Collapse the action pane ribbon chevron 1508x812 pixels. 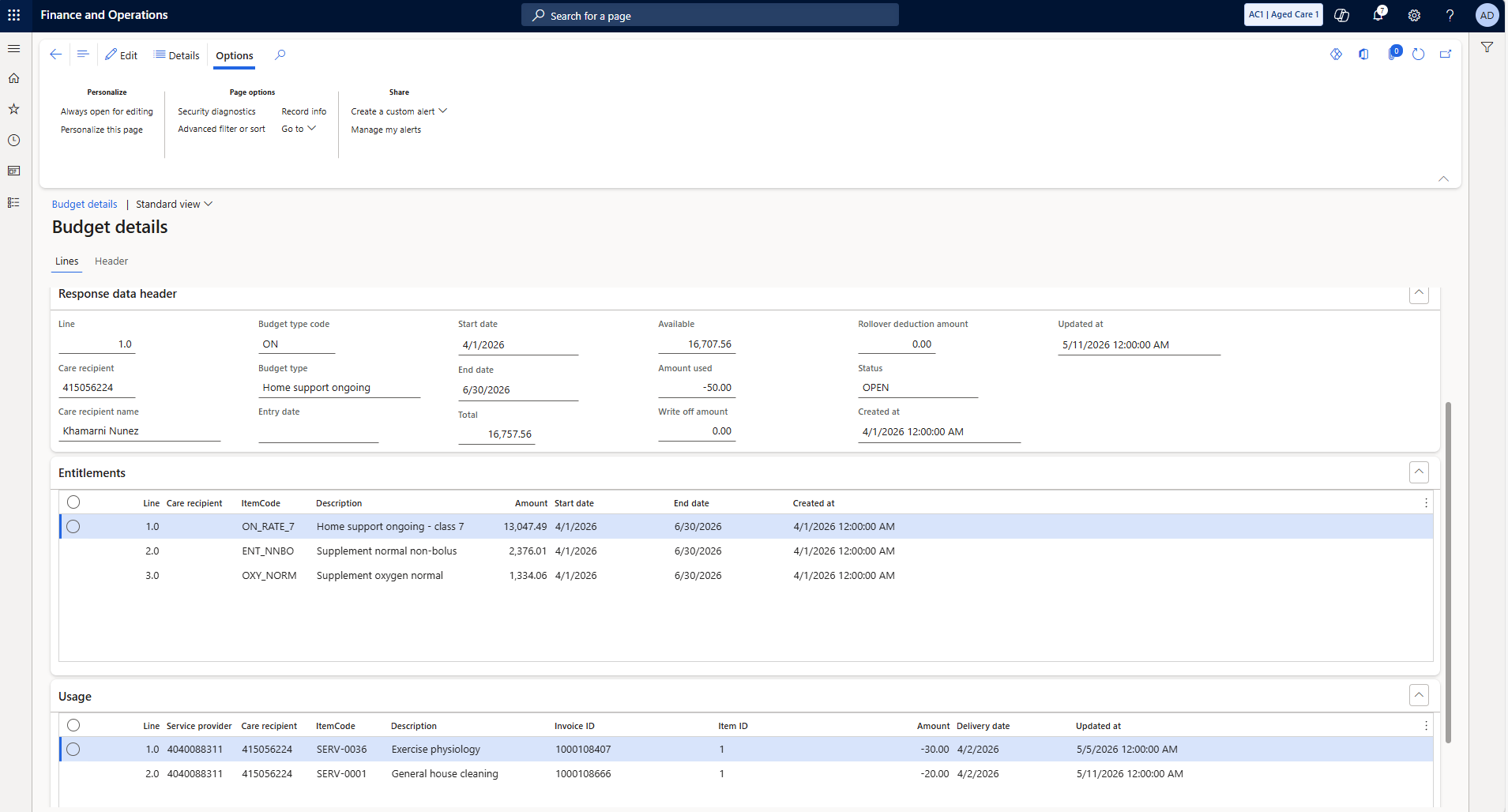[x=1443, y=179]
